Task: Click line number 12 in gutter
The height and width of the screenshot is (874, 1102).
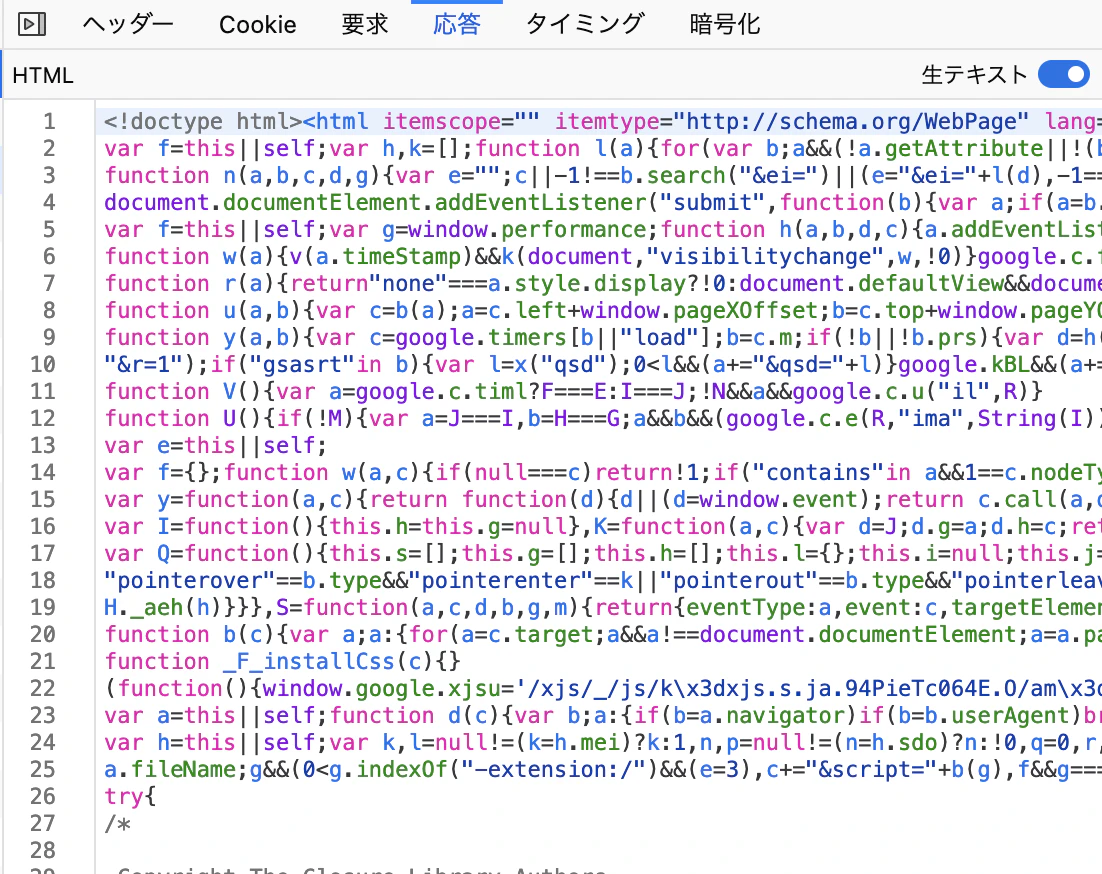Action: tap(43, 419)
